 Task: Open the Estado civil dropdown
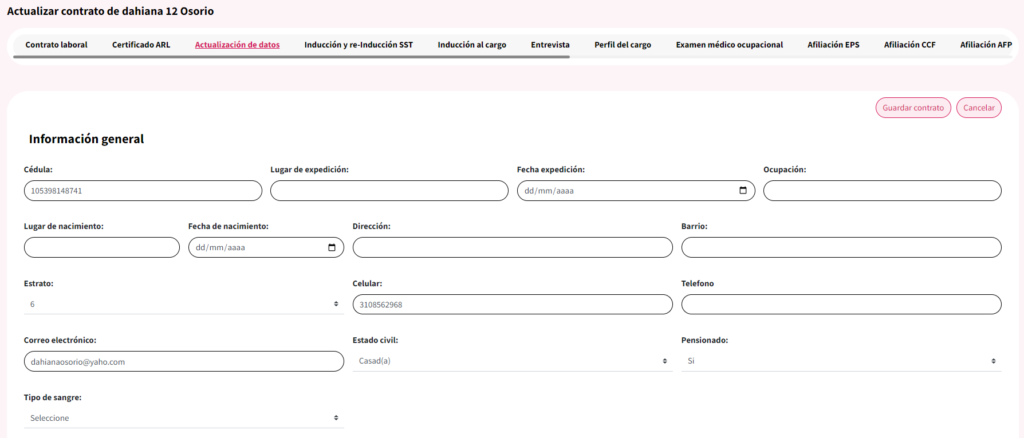click(512, 361)
